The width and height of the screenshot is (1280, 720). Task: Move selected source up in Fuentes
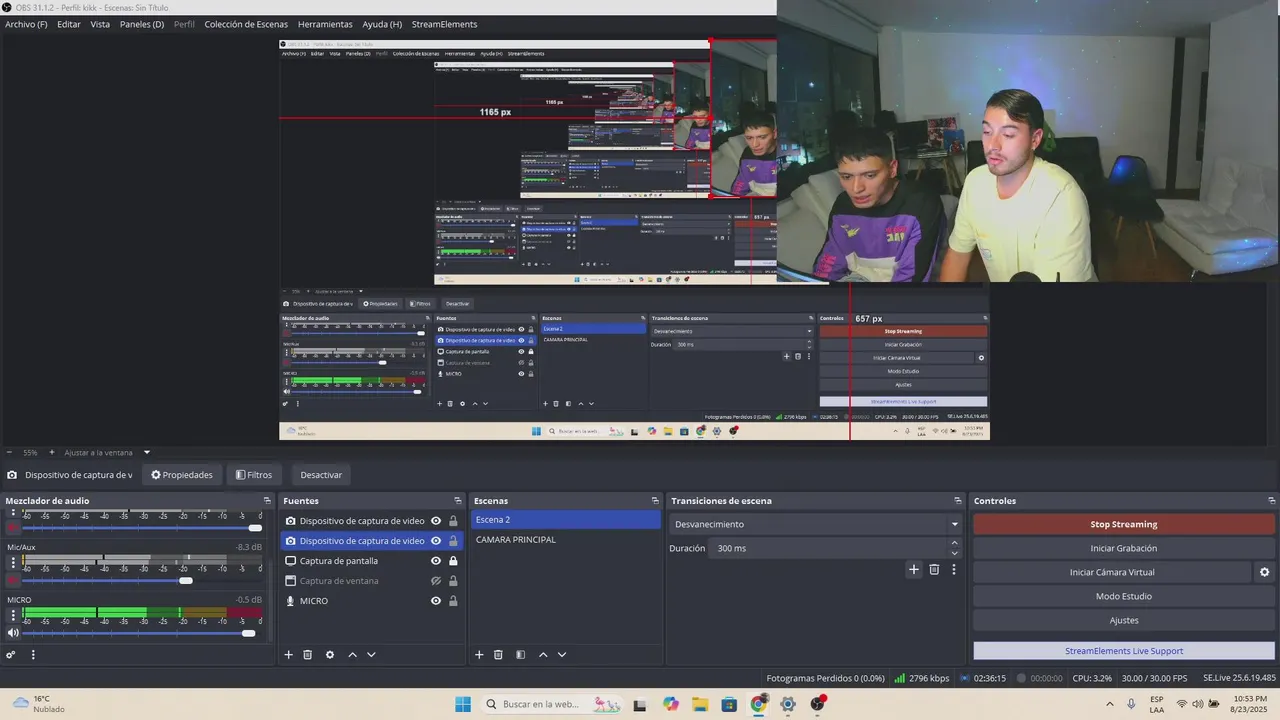pos(352,655)
